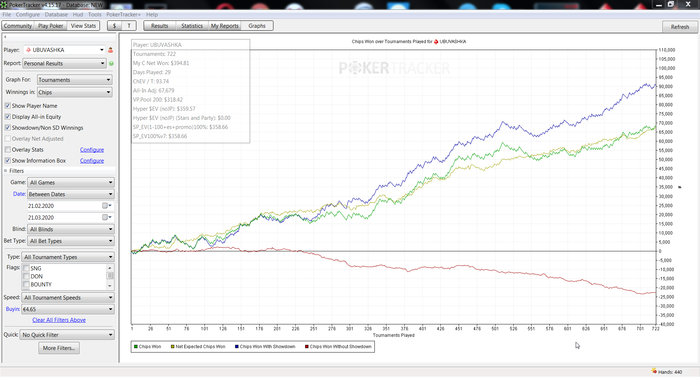Click the green report status icon

pos(111,63)
